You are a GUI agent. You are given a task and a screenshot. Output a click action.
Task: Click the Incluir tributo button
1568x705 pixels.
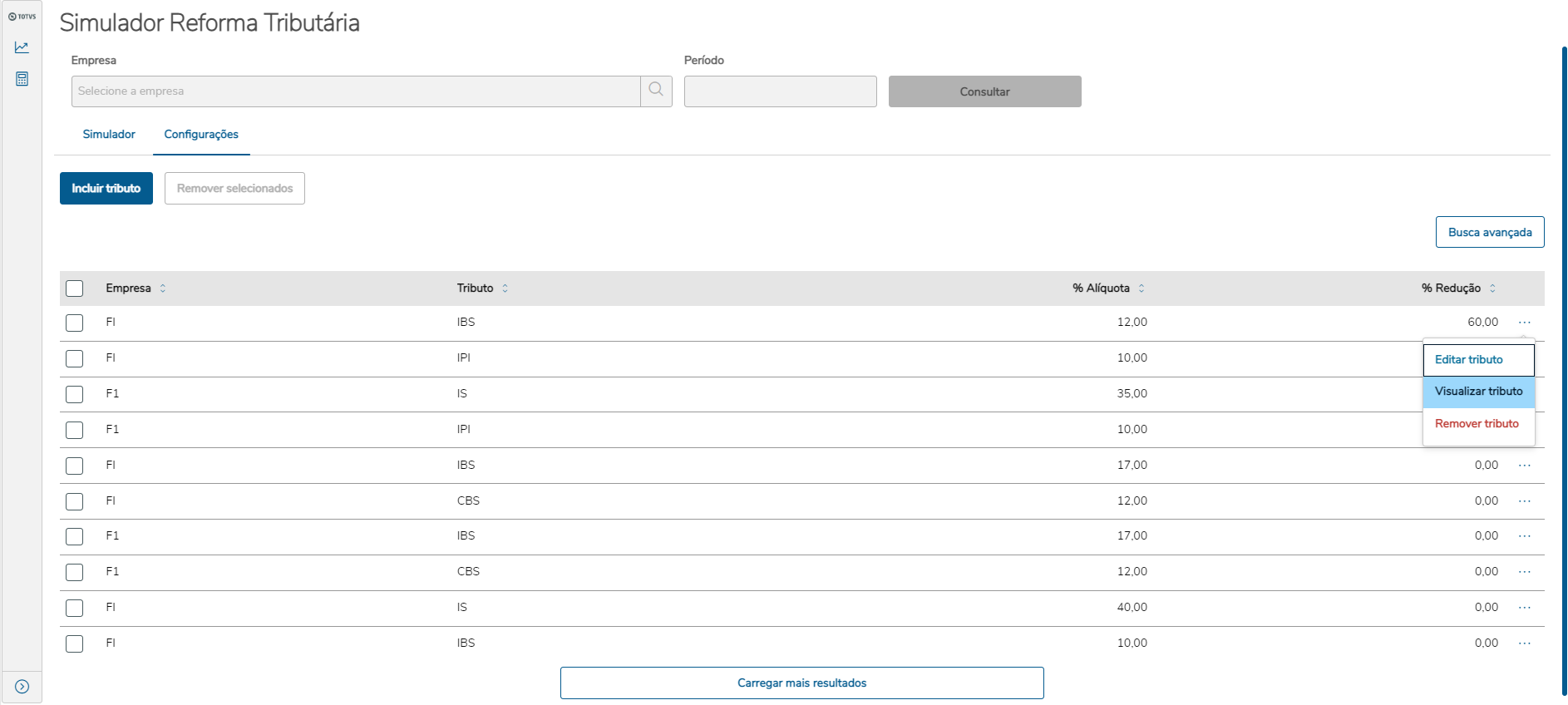[106, 189]
